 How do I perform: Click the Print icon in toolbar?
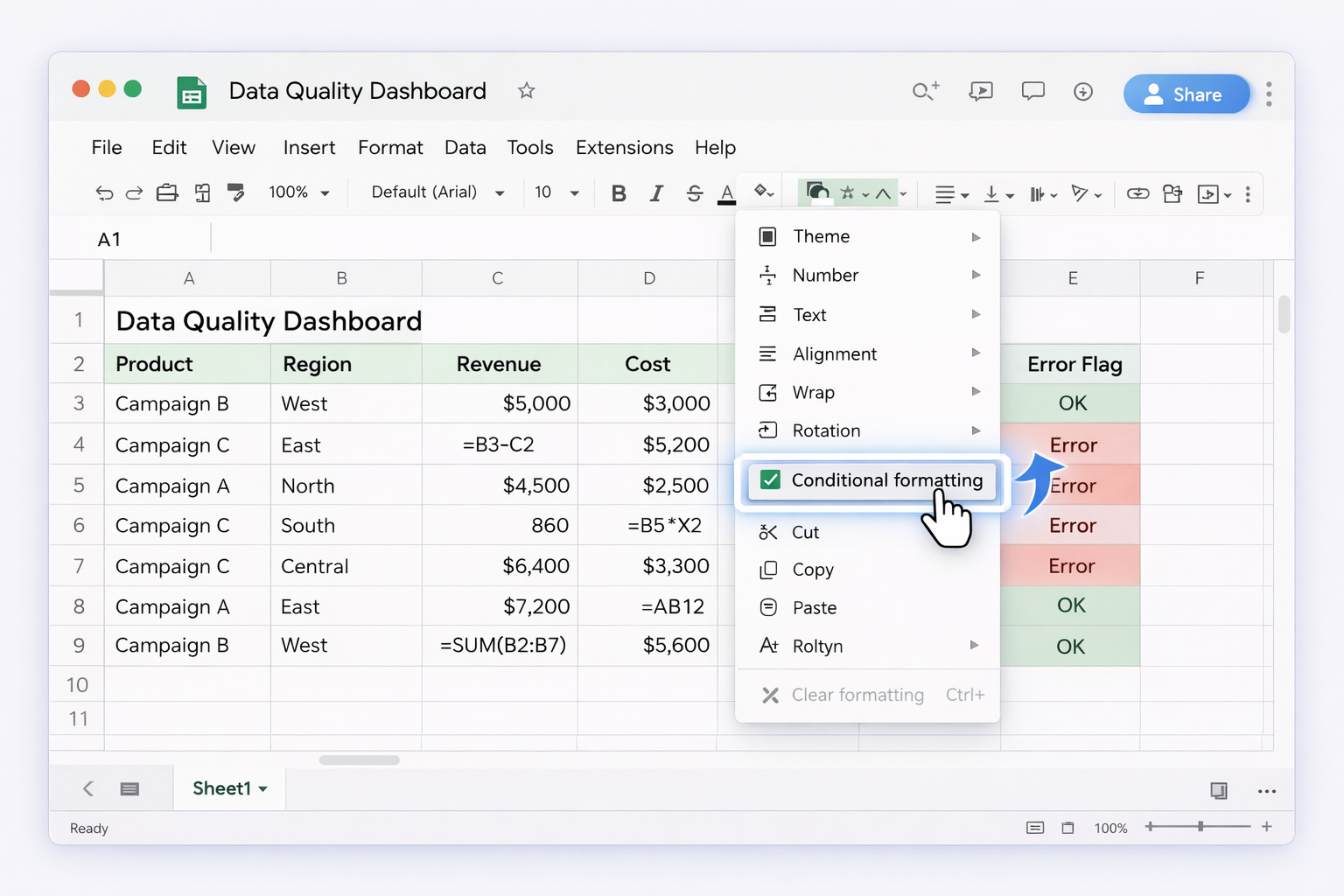pyautogui.click(x=167, y=193)
